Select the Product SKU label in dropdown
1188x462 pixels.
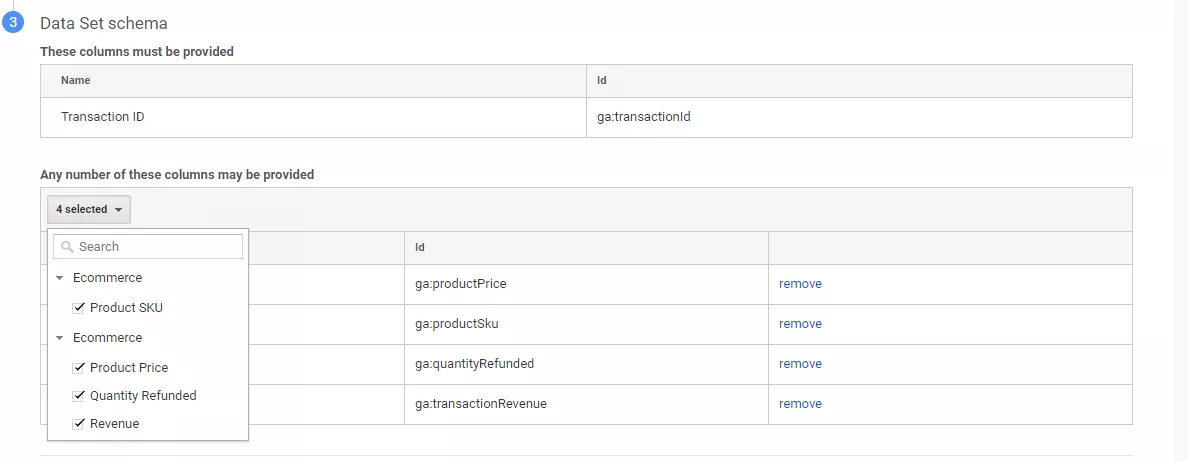coord(126,307)
